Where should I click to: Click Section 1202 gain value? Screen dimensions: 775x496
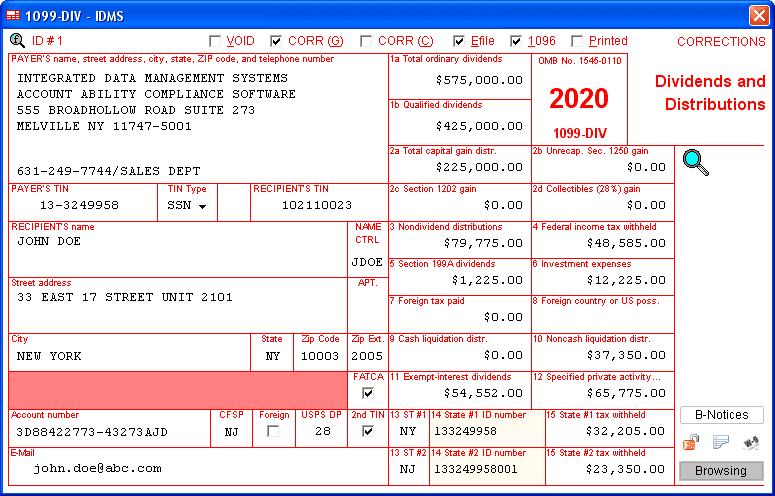point(460,205)
